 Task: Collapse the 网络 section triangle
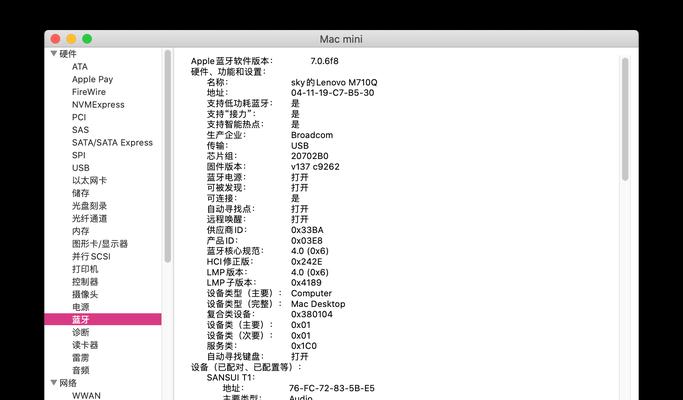pos(54,383)
